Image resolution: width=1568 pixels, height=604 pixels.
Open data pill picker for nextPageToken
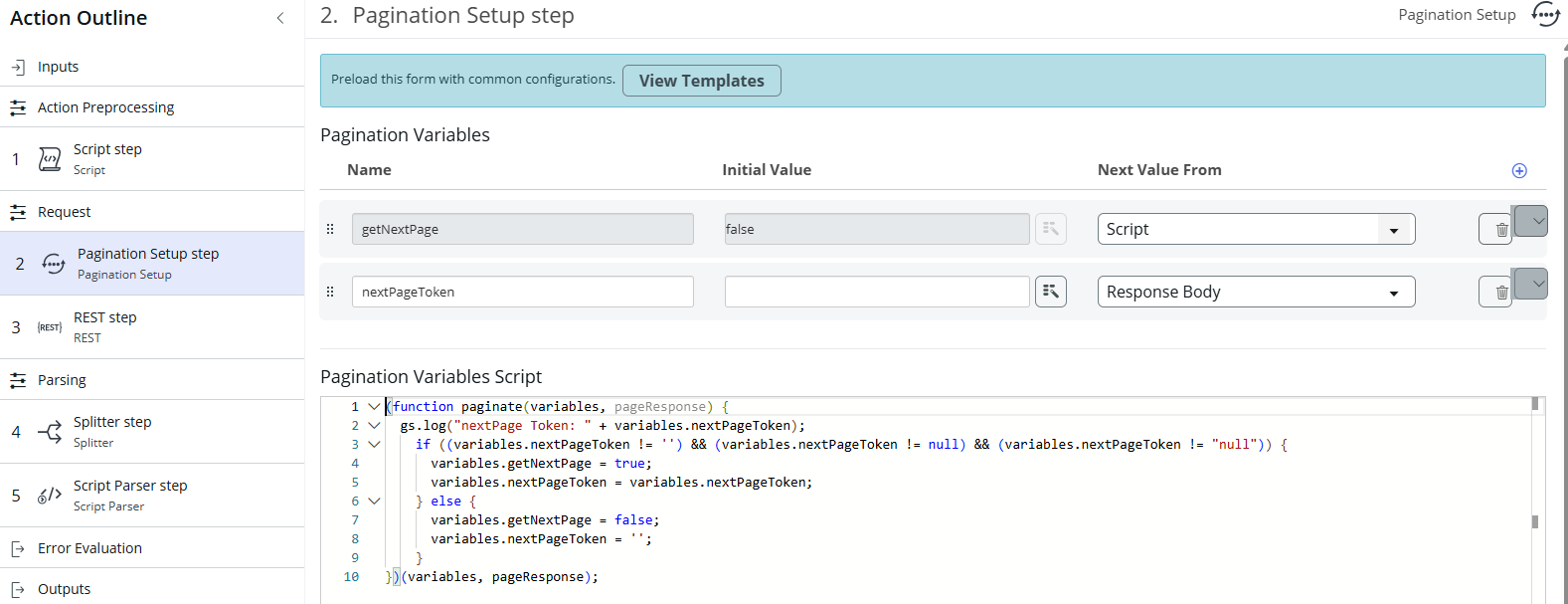(x=1050, y=292)
